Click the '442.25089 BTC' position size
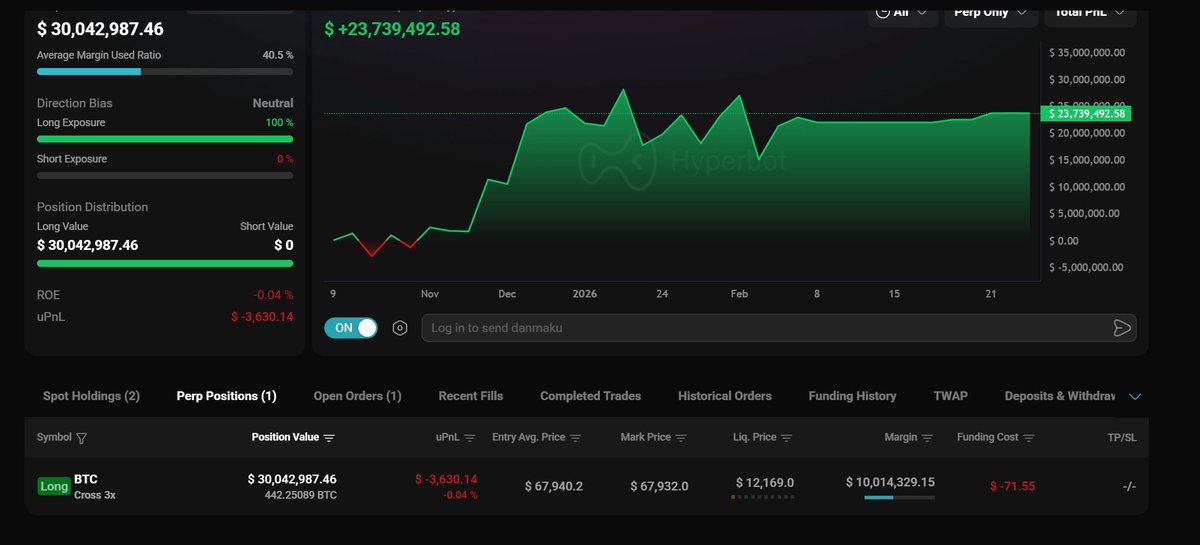1200x545 pixels. (x=300, y=495)
